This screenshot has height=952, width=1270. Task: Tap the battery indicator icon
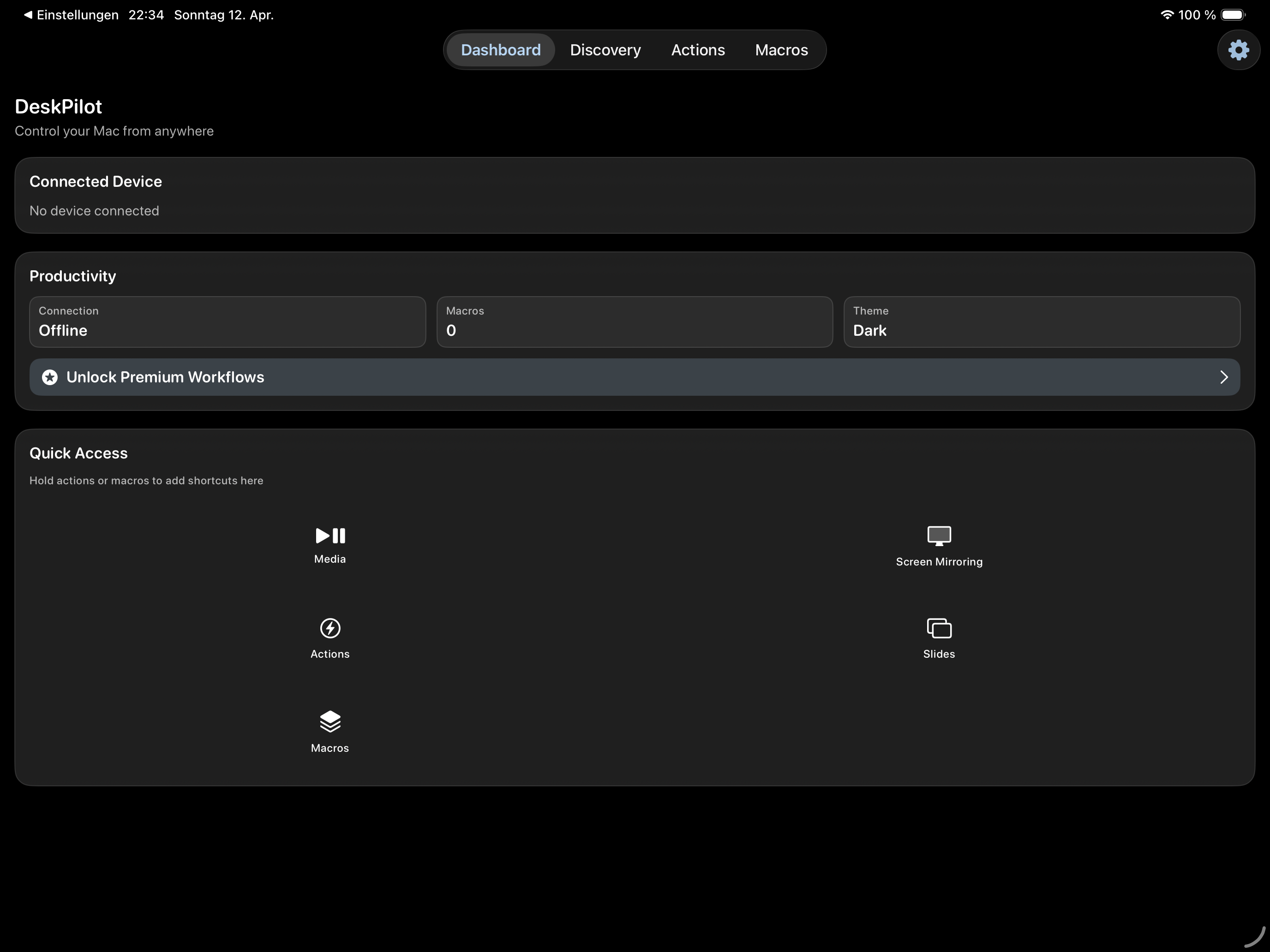coord(1233,15)
